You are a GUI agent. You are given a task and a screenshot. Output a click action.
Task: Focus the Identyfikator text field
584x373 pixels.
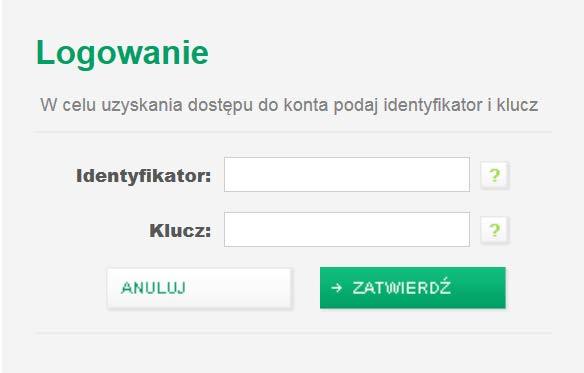point(347,174)
